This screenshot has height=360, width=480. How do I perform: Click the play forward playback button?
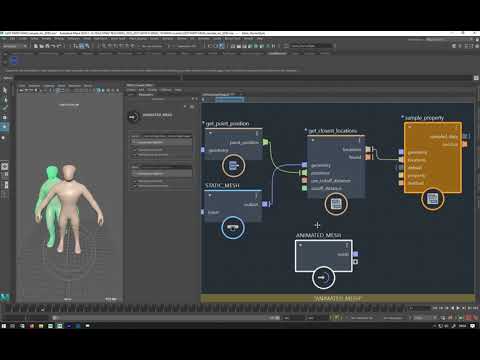[458, 308]
